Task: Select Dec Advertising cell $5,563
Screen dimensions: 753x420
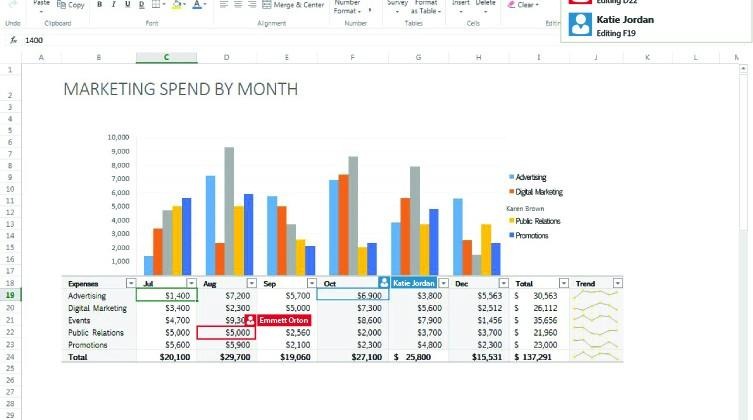Action: (479, 296)
